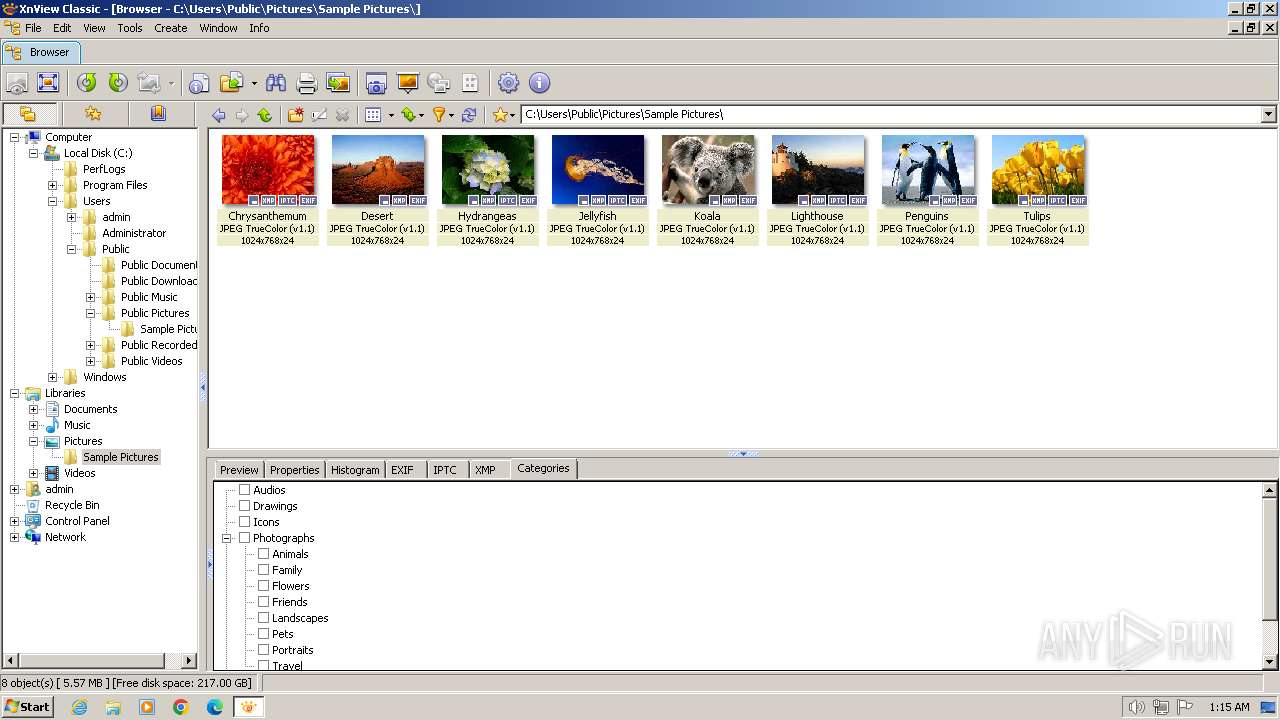Image resolution: width=1280 pixels, height=720 pixels.
Task: Go up one folder level icon
Action: tap(265, 115)
